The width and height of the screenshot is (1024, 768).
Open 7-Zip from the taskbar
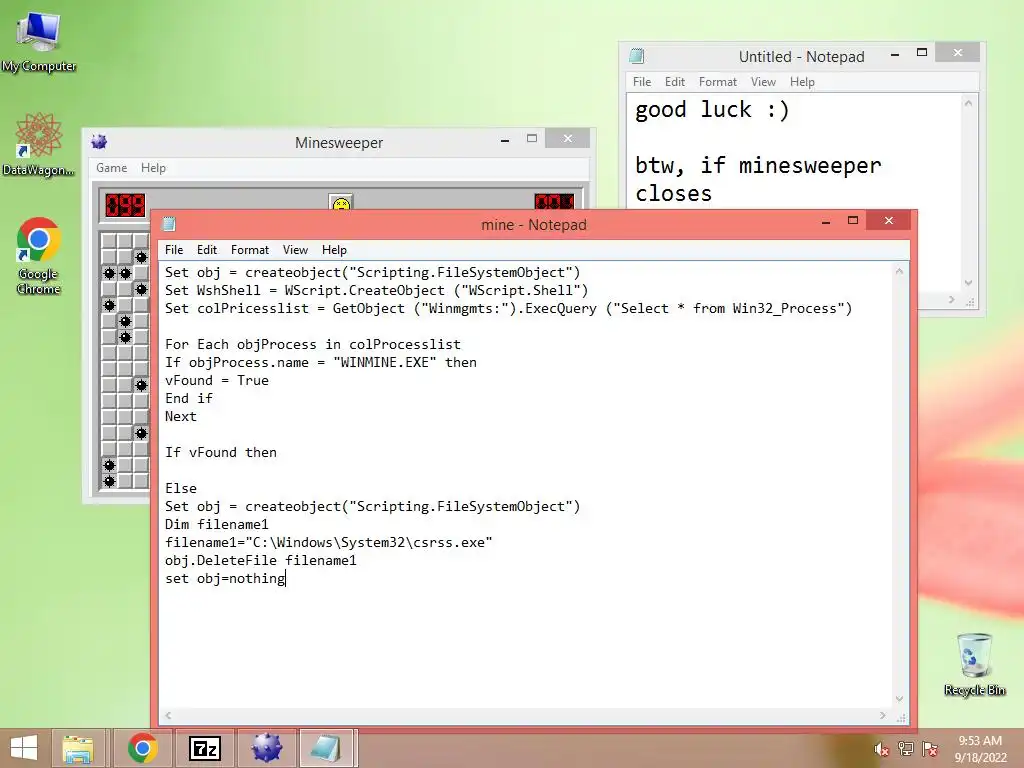204,748
